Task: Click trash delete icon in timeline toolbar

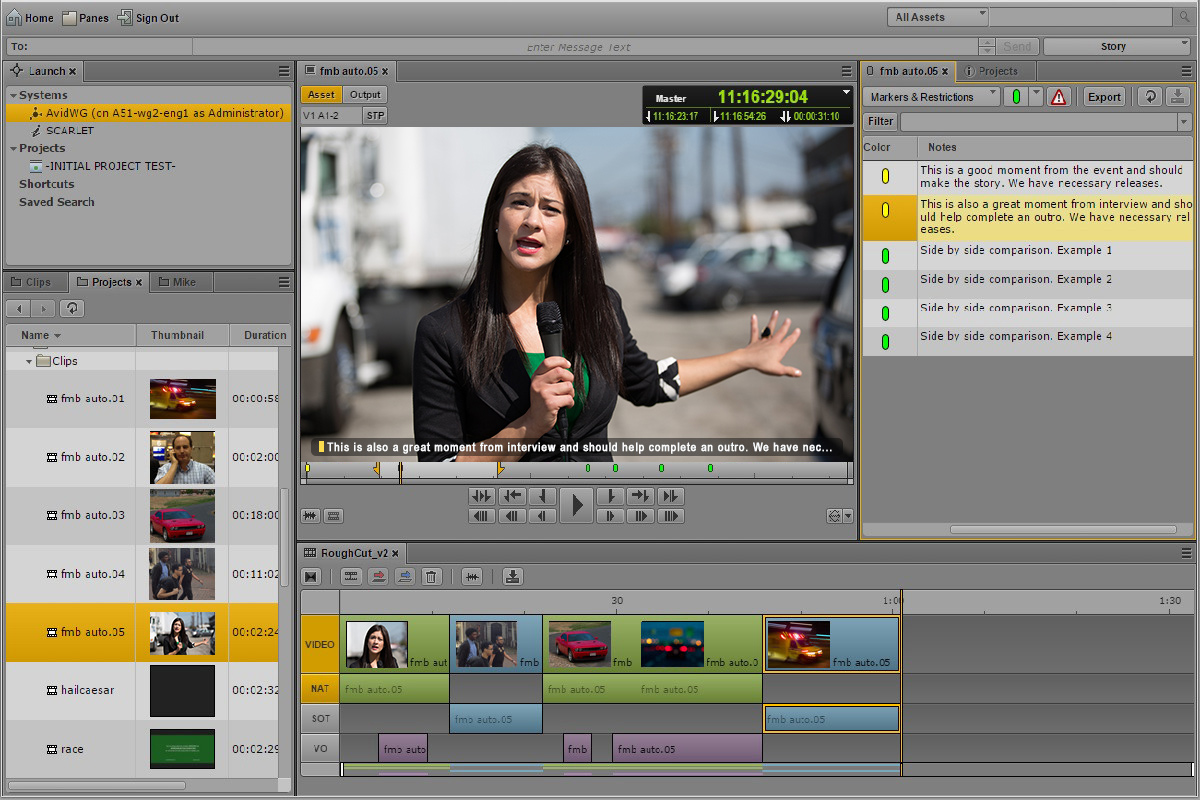Action: [431, 576]
